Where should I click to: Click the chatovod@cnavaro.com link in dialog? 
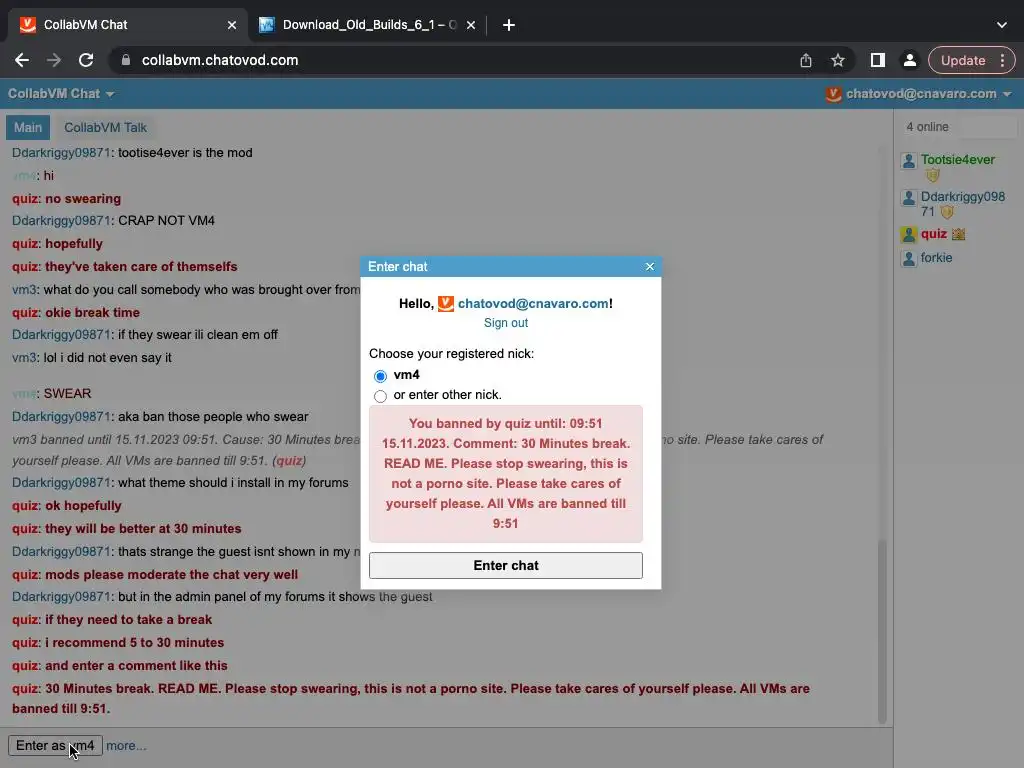tap(533, 304)
